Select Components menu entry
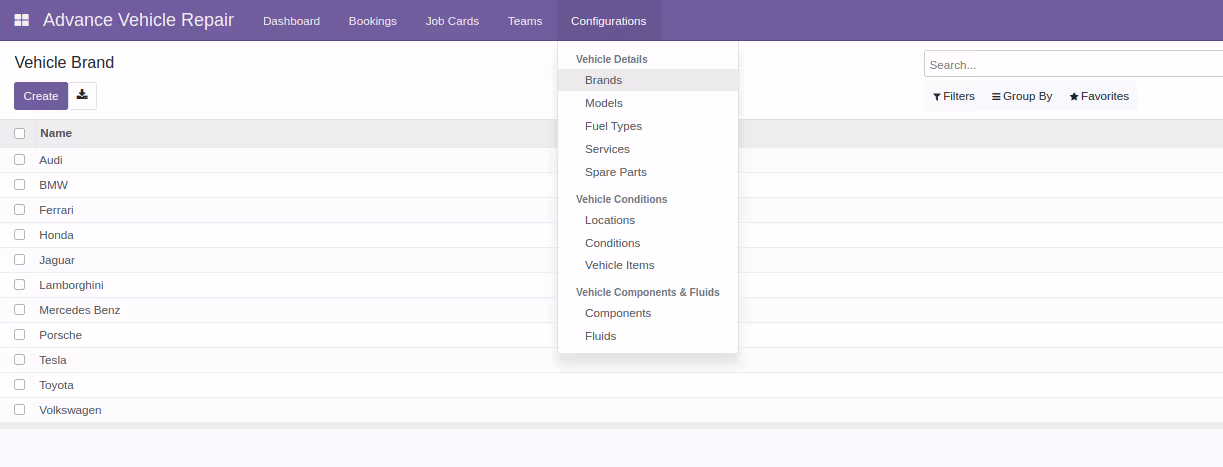1223x467 pixels. click(648, 313)
